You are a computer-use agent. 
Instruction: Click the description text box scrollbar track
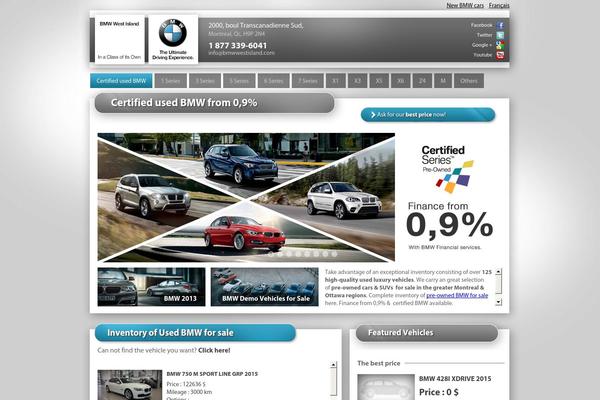(x=498, y=287)
